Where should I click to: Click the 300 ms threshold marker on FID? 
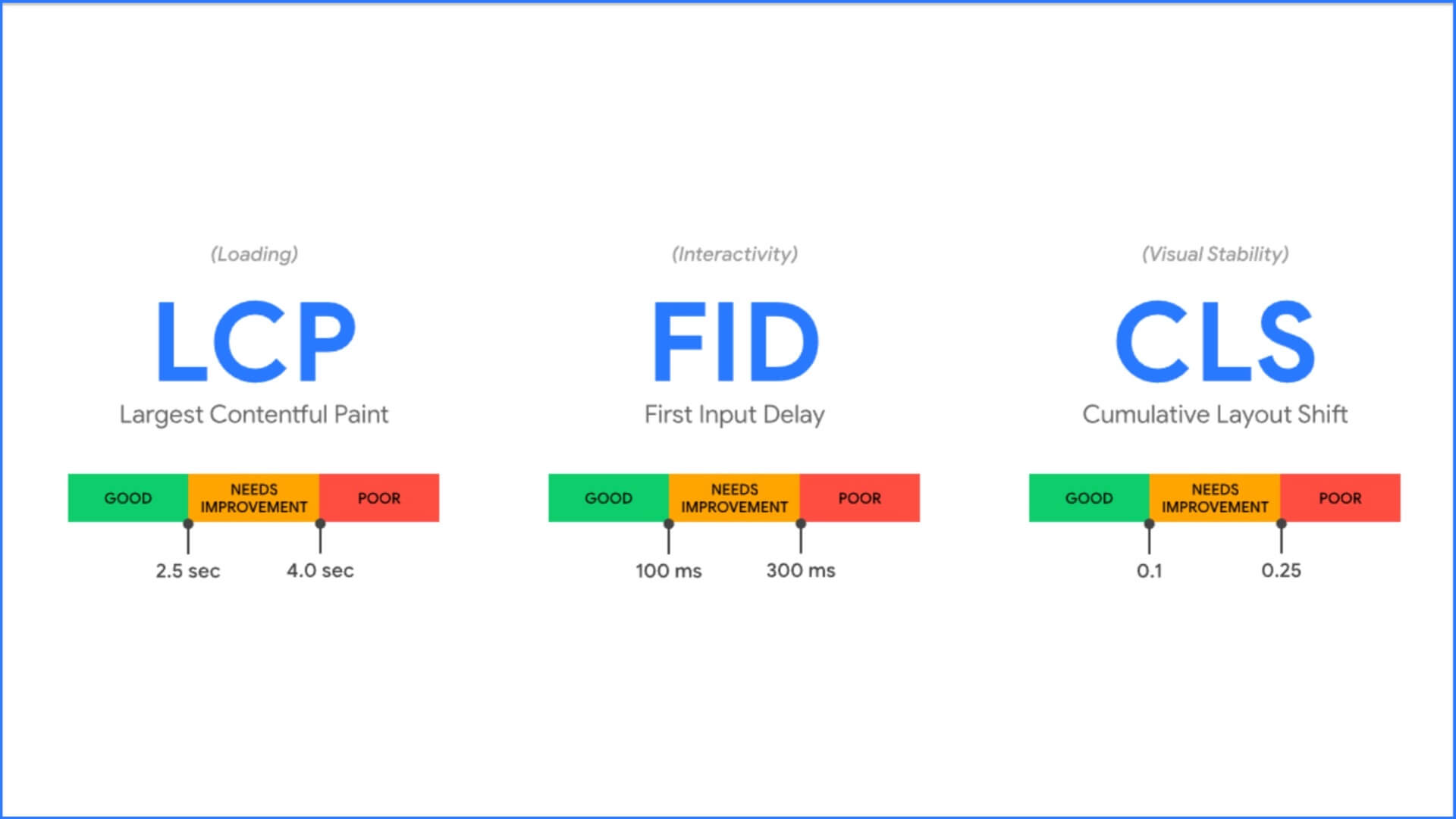pos(800,522)
